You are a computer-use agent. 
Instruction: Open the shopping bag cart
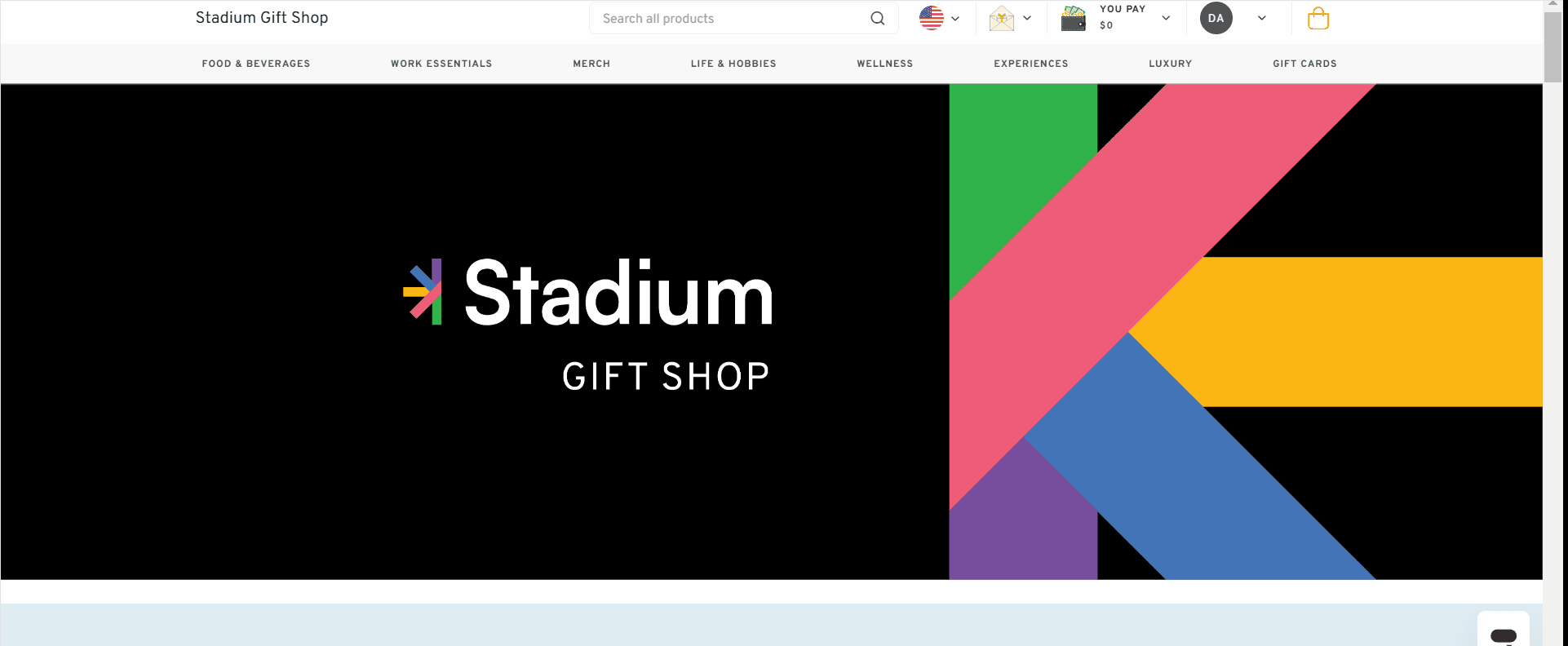click(1318, 18)
